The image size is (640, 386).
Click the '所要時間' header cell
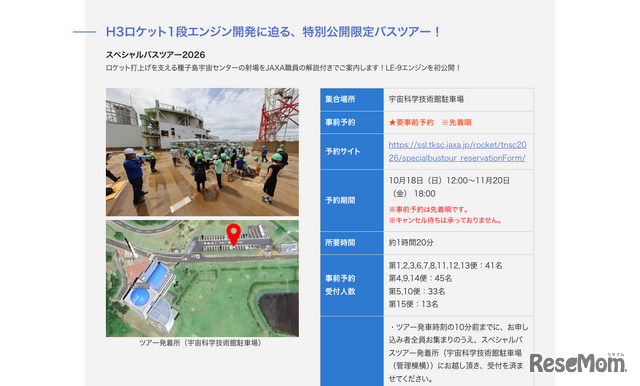tap(352, 243)
